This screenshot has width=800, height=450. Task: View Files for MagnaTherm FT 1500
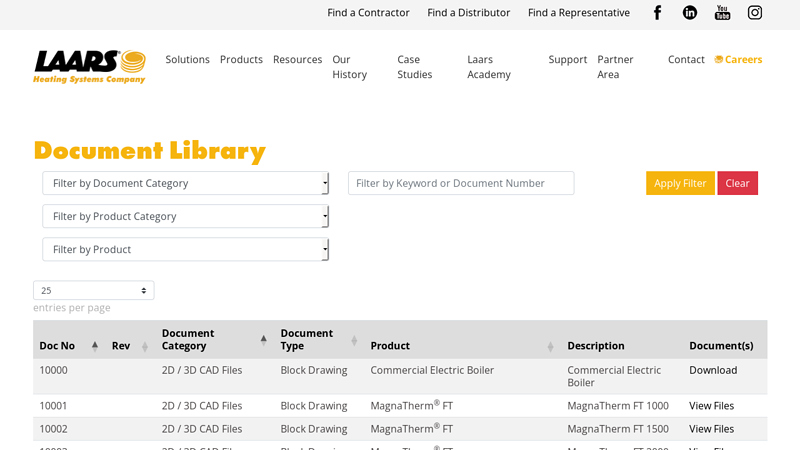tap(711, 429)
